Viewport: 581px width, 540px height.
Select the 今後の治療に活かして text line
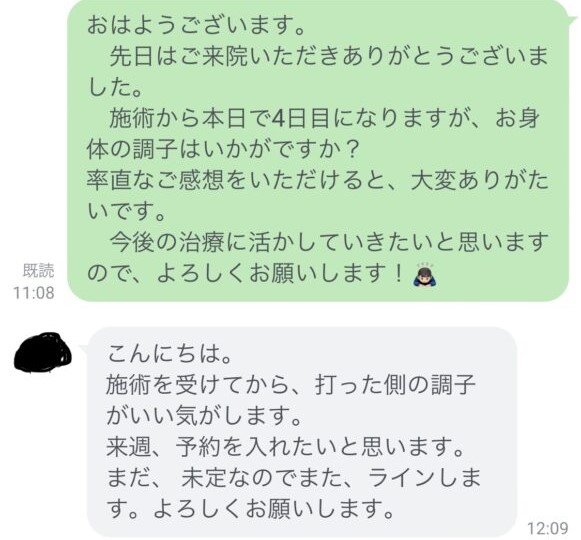click(x=329, y=242)
